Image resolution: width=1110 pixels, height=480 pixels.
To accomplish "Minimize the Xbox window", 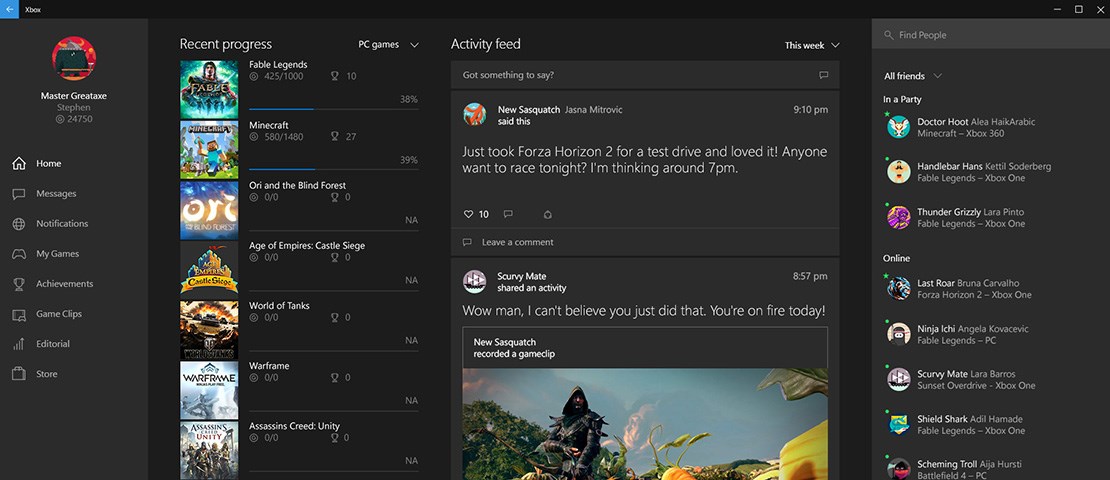I will pyautogui.click(x=1057, y=9).
